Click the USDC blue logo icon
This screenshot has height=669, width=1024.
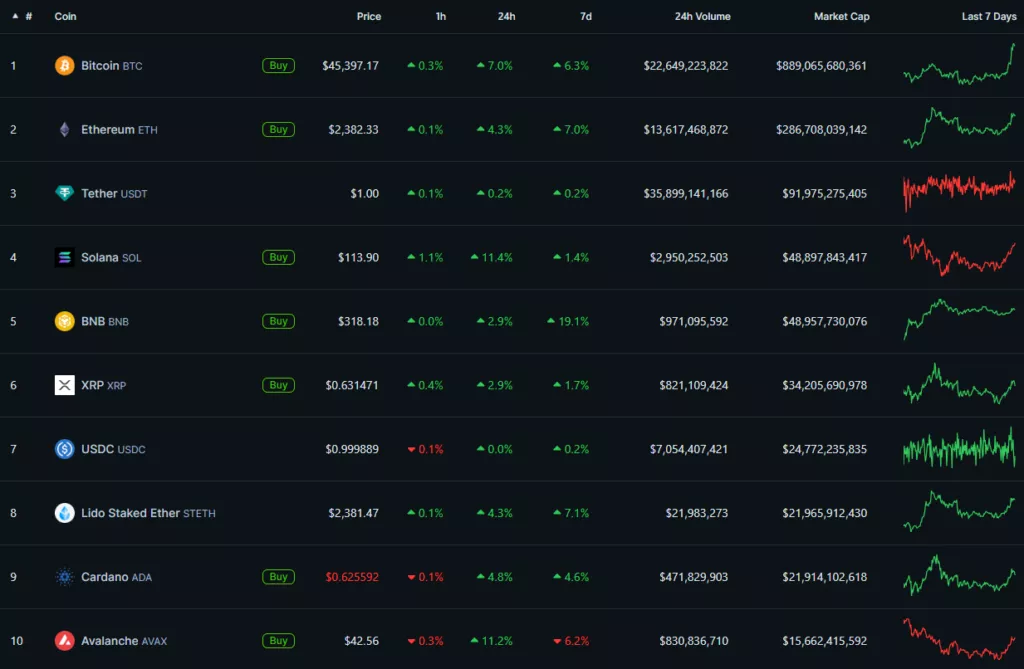(64, 449)
